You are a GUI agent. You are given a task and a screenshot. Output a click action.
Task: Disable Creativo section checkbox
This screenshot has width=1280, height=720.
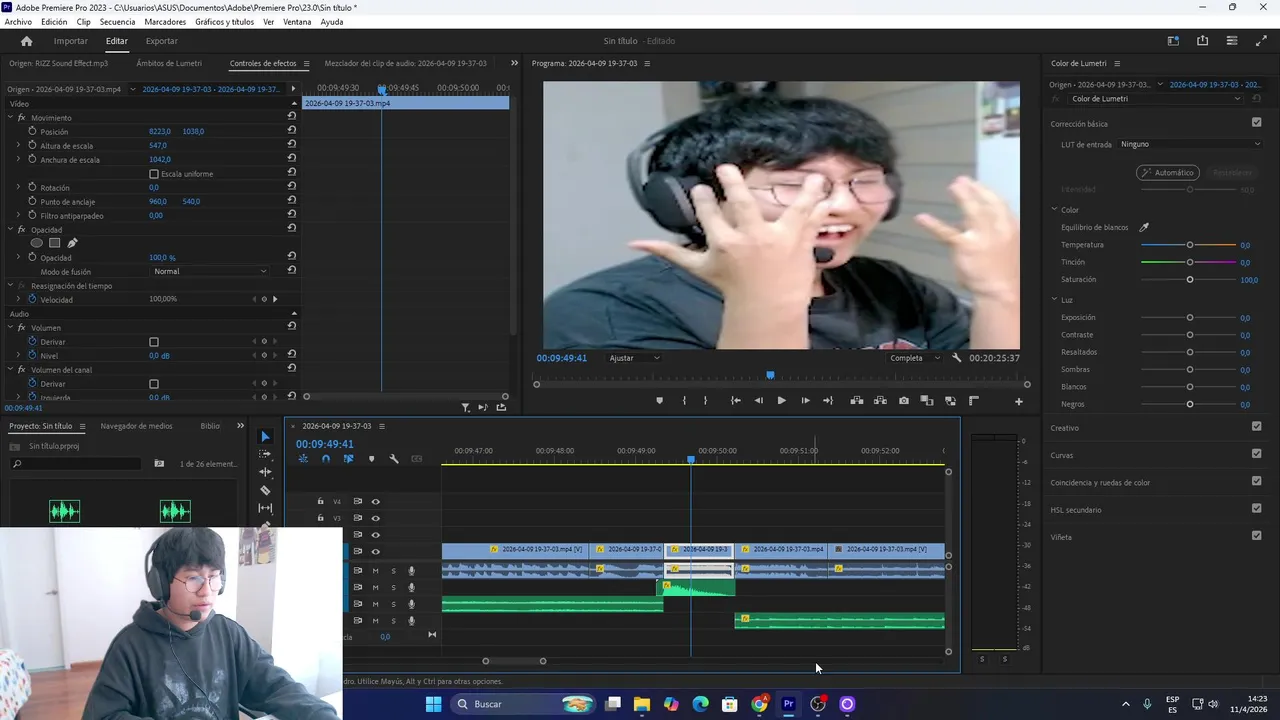point(1257,426)
